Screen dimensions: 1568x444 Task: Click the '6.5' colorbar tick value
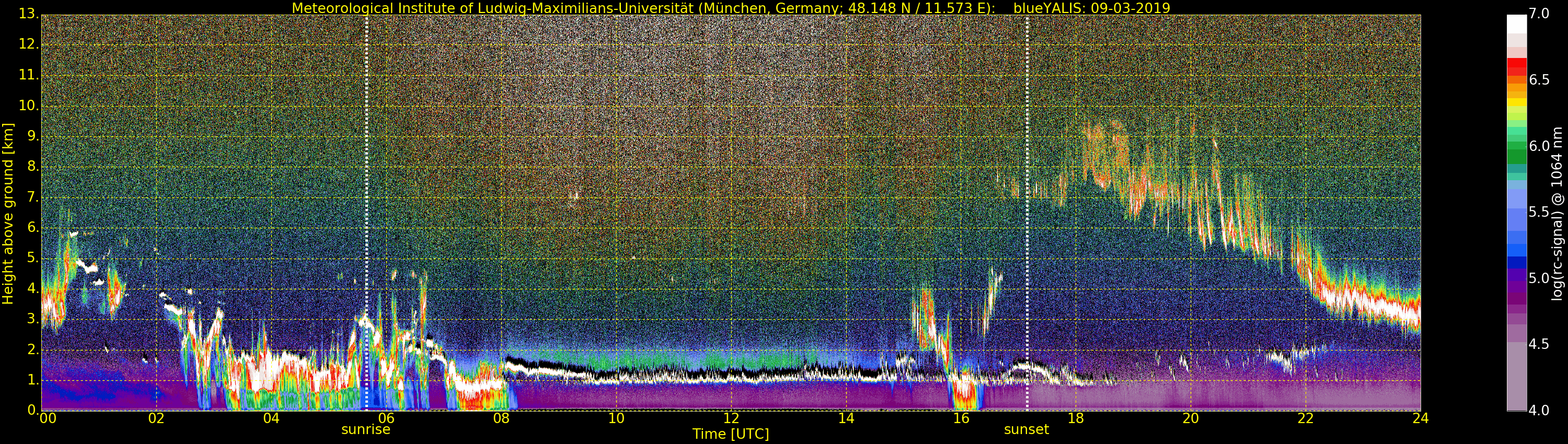(1539, 80)
